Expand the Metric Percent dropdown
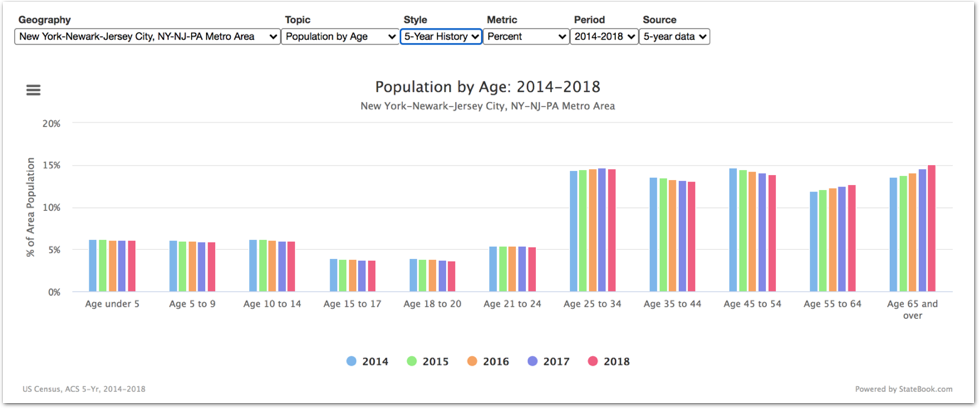979x409 pixels. (x=527, y=37)
